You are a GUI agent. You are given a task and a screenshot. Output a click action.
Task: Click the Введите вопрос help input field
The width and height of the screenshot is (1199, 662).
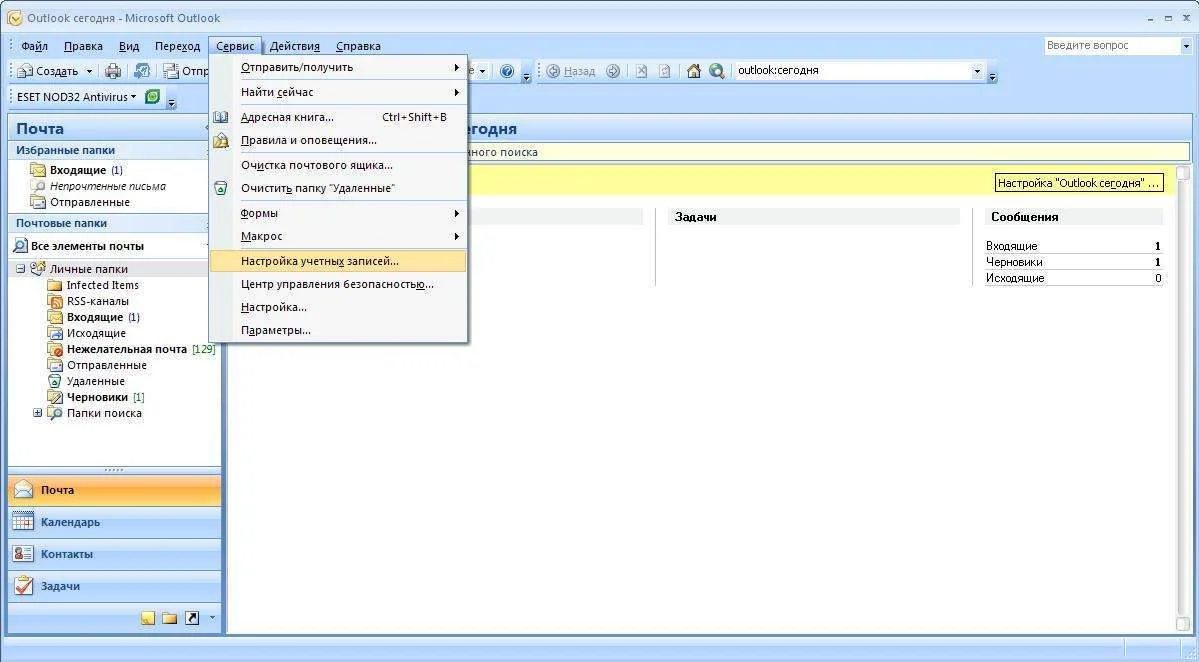click(x=1113, y=46)
